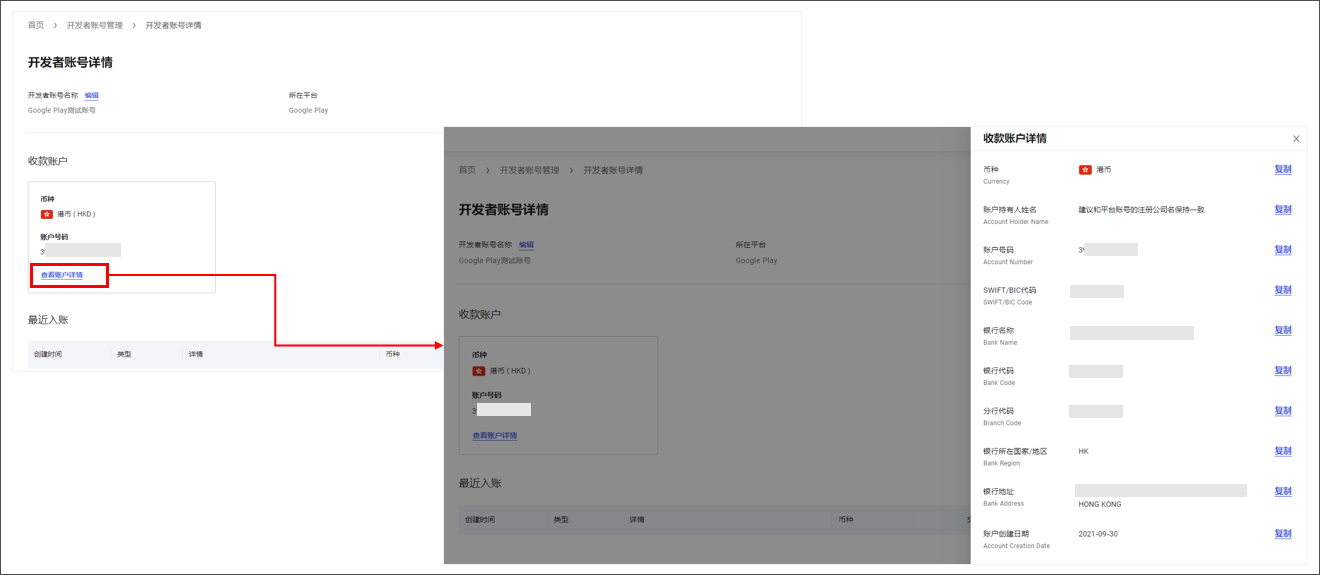Copy the 银行所在国家/地区 Bank Region
Screen dimensions: 1320x575
click(x=1283, y=451)
